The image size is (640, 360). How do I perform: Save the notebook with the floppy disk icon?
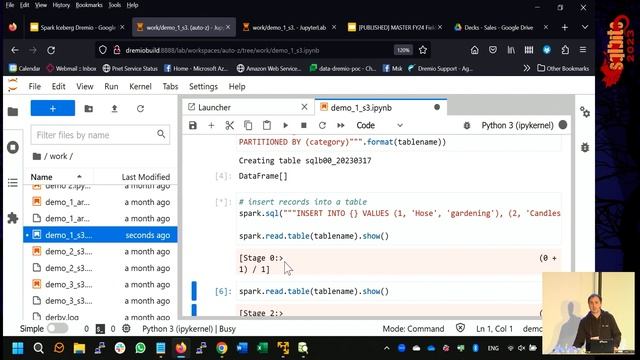pos(193,125)
